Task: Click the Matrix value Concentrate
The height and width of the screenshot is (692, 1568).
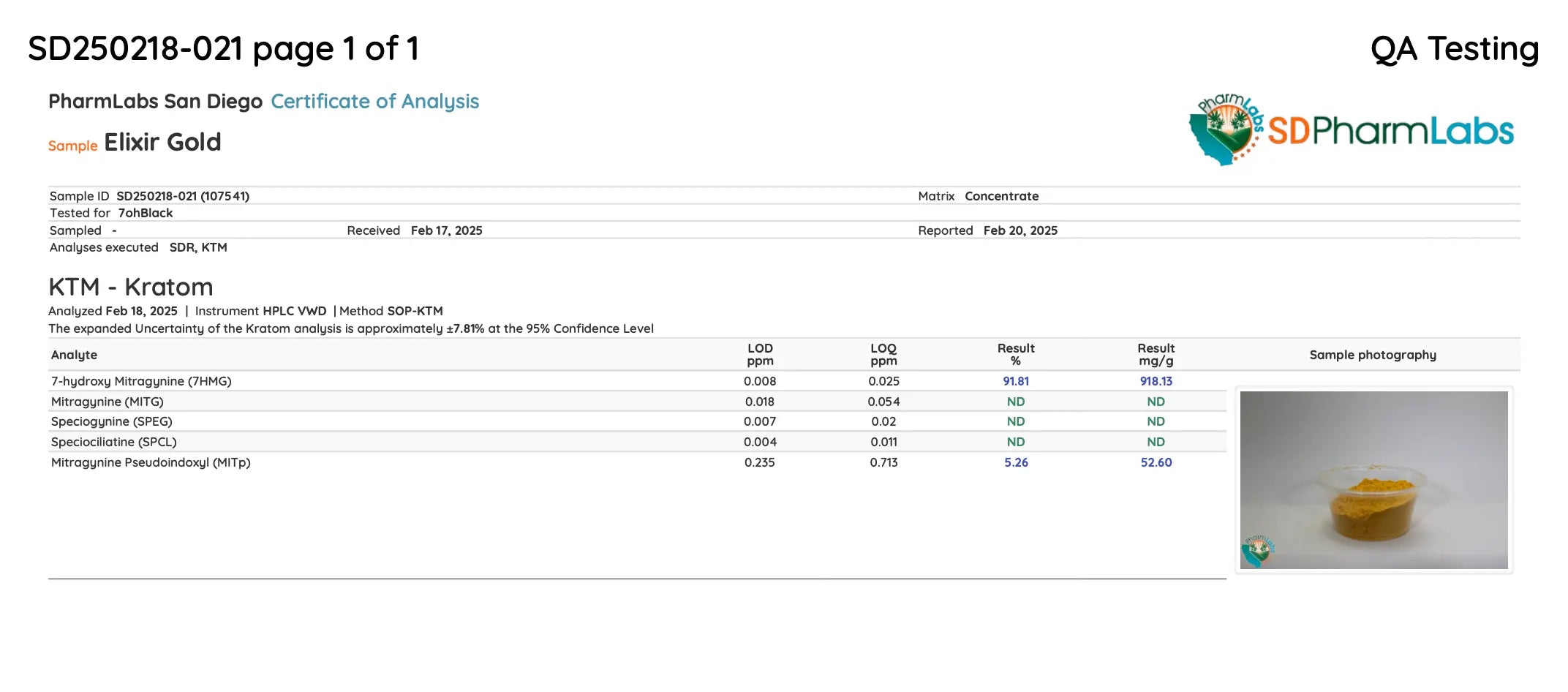Action: coord(1001,196)
